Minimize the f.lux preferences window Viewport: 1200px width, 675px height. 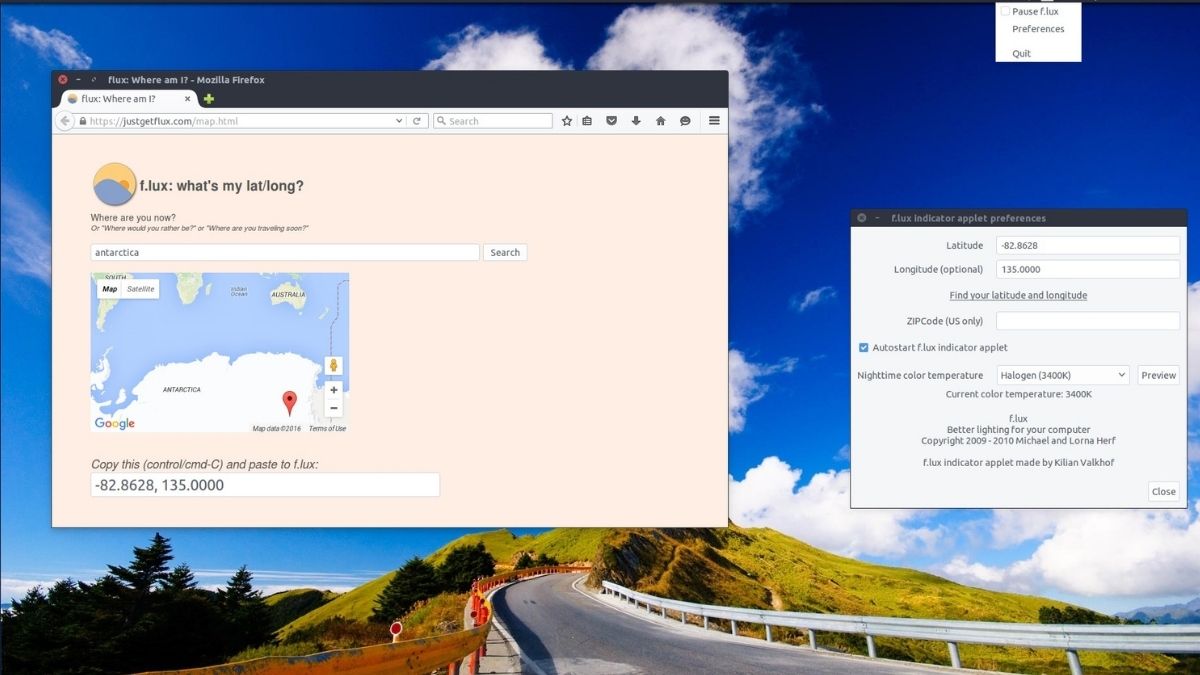[x=877, y=218]
